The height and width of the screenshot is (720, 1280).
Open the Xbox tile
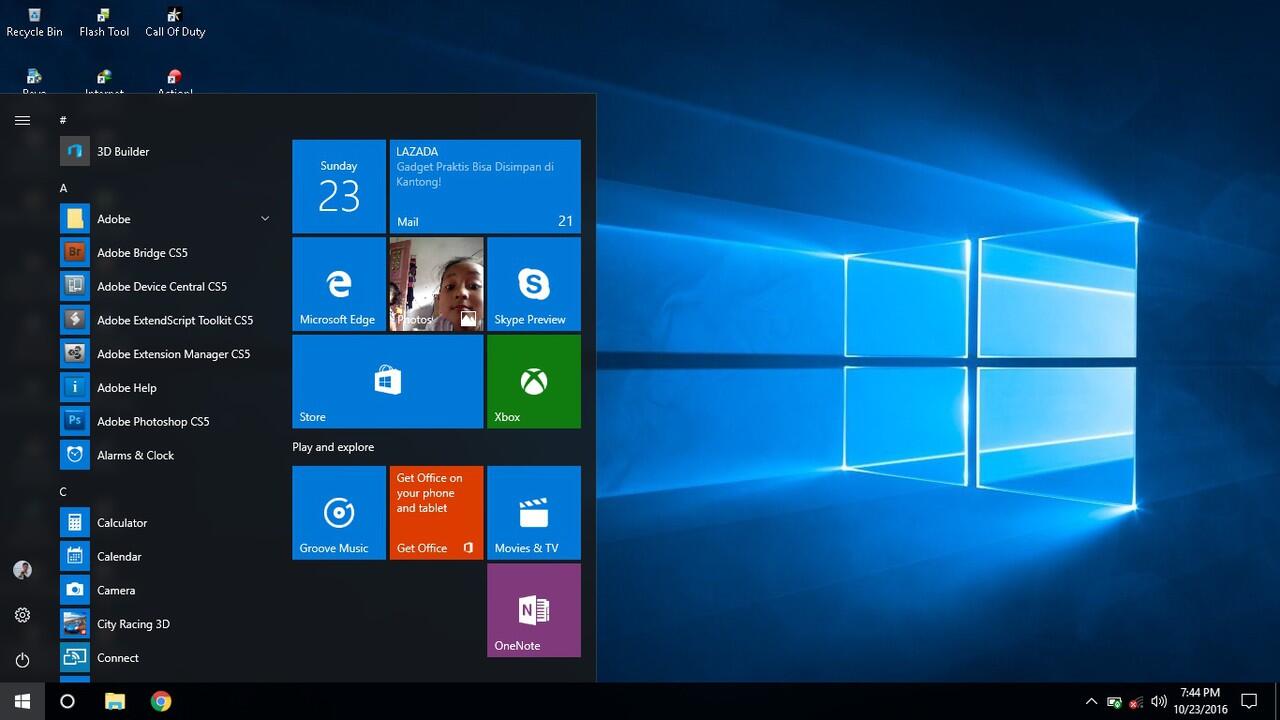pyautogui.click(x=534, y=381)
